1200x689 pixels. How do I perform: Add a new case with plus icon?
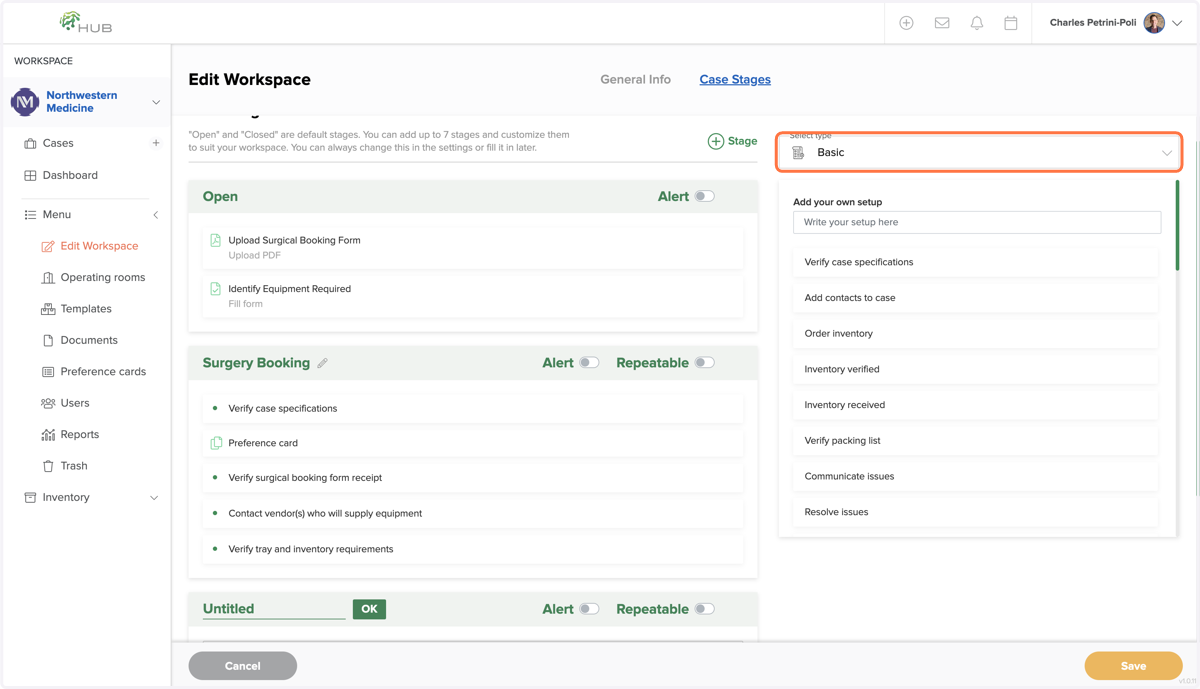156,143
